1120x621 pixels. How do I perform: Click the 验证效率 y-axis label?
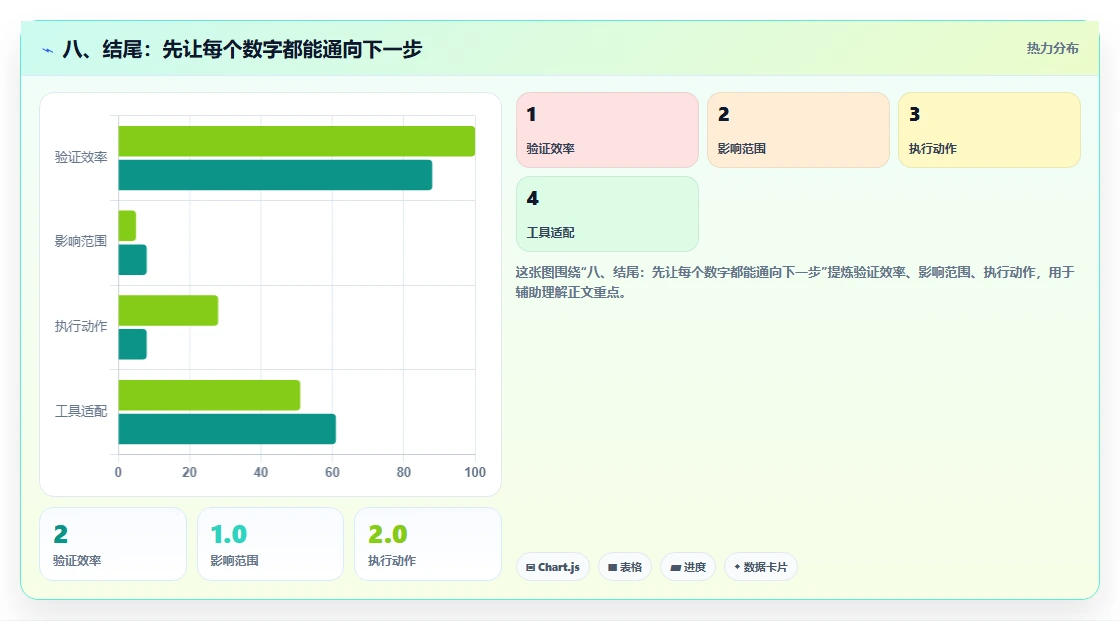[81, 157]
